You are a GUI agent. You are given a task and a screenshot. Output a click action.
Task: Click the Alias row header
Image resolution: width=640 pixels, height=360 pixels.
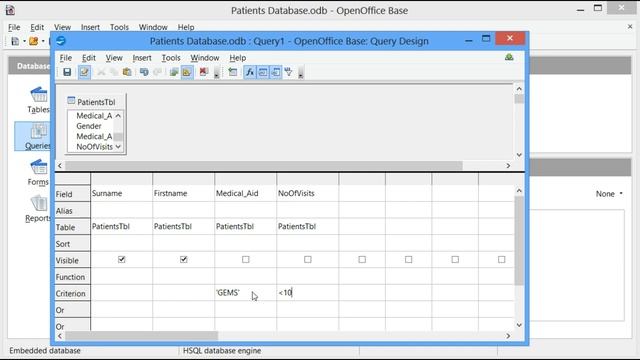[x=72, y=211]
